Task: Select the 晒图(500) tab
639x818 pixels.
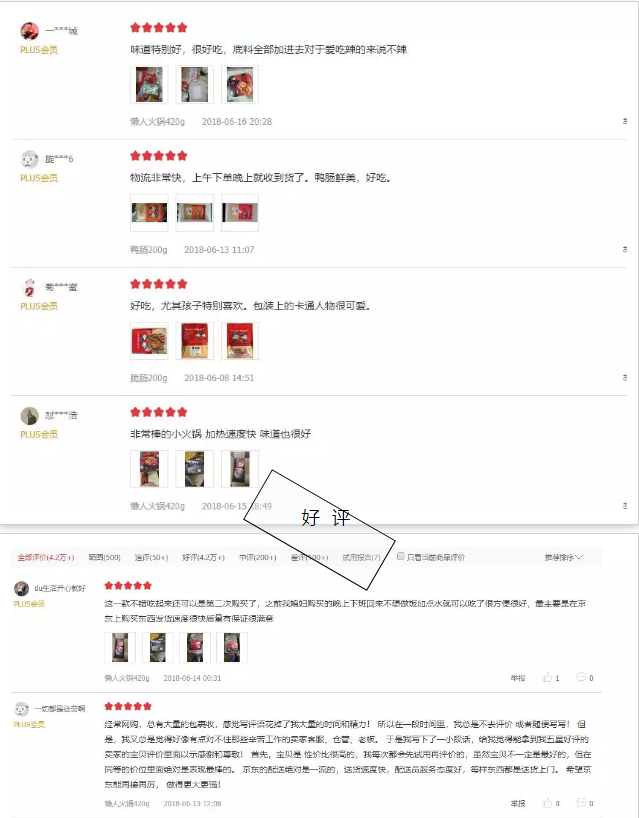Action: (104, 558)
